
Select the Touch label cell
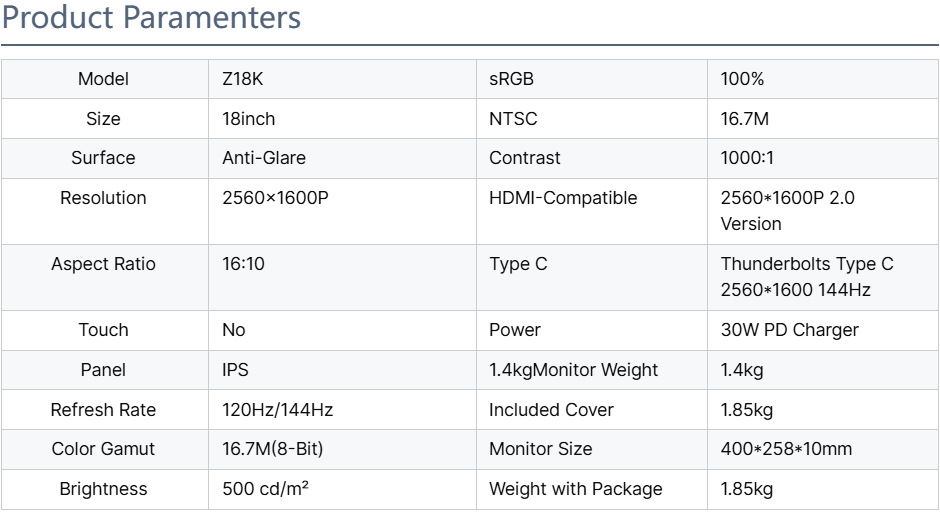[x=103, y=330]
